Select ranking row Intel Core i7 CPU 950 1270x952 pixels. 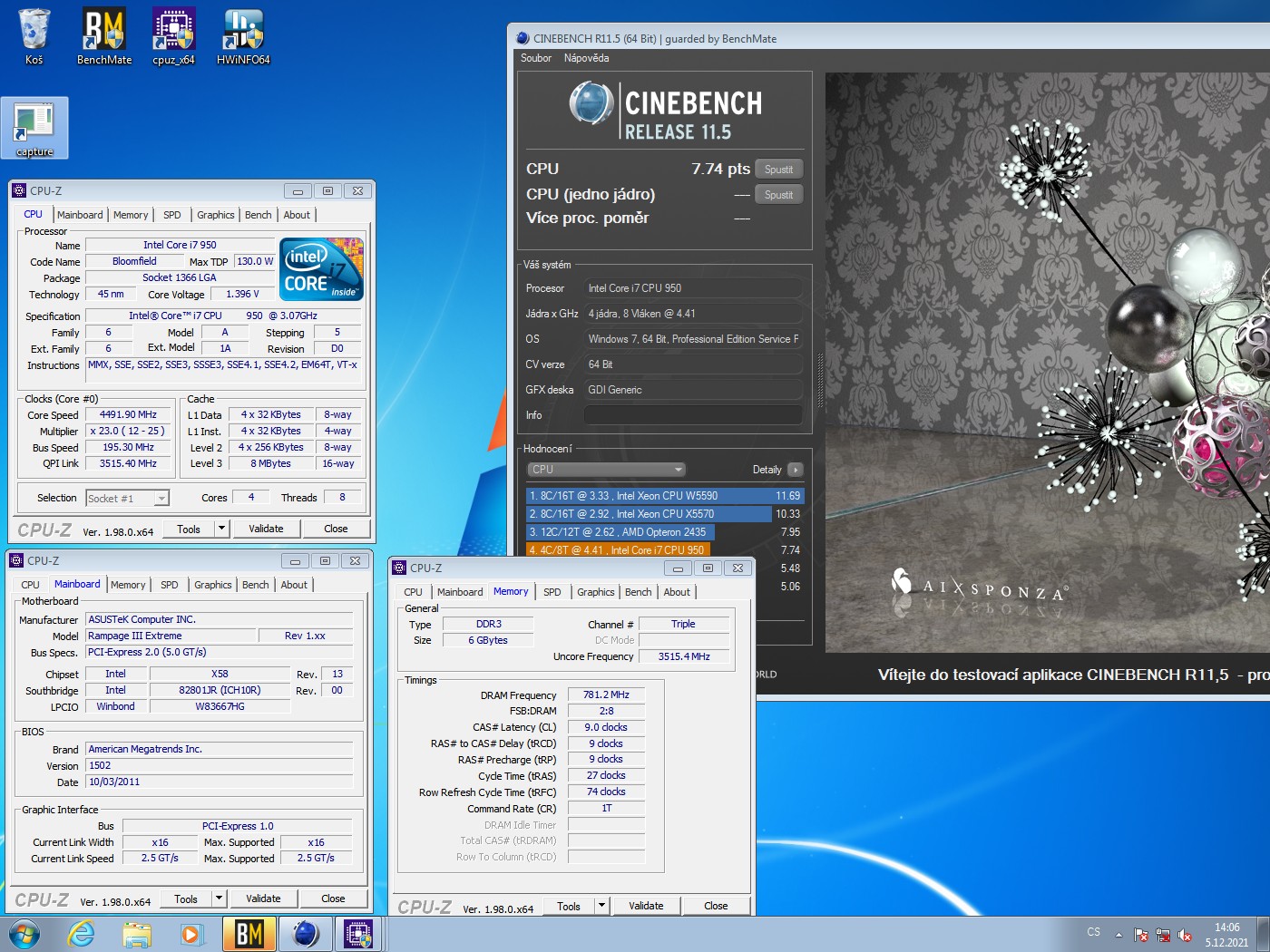(664, 549)
